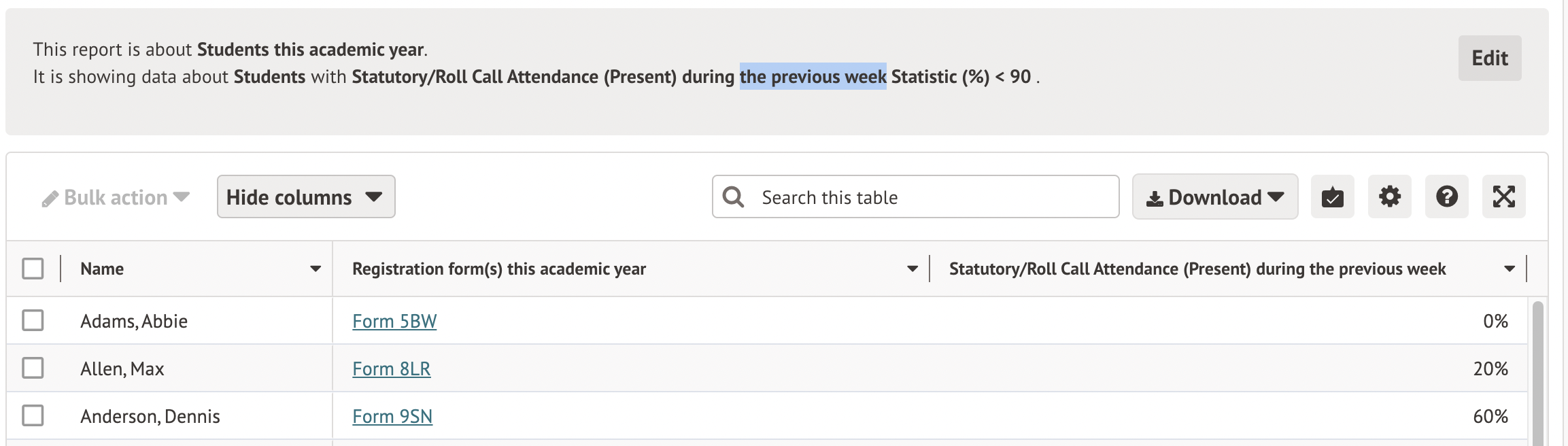Image resolution: width=1568 pixels, height=446 pixels.
Task: Click the magnifying glass search icon
Action: pos(733,197)
